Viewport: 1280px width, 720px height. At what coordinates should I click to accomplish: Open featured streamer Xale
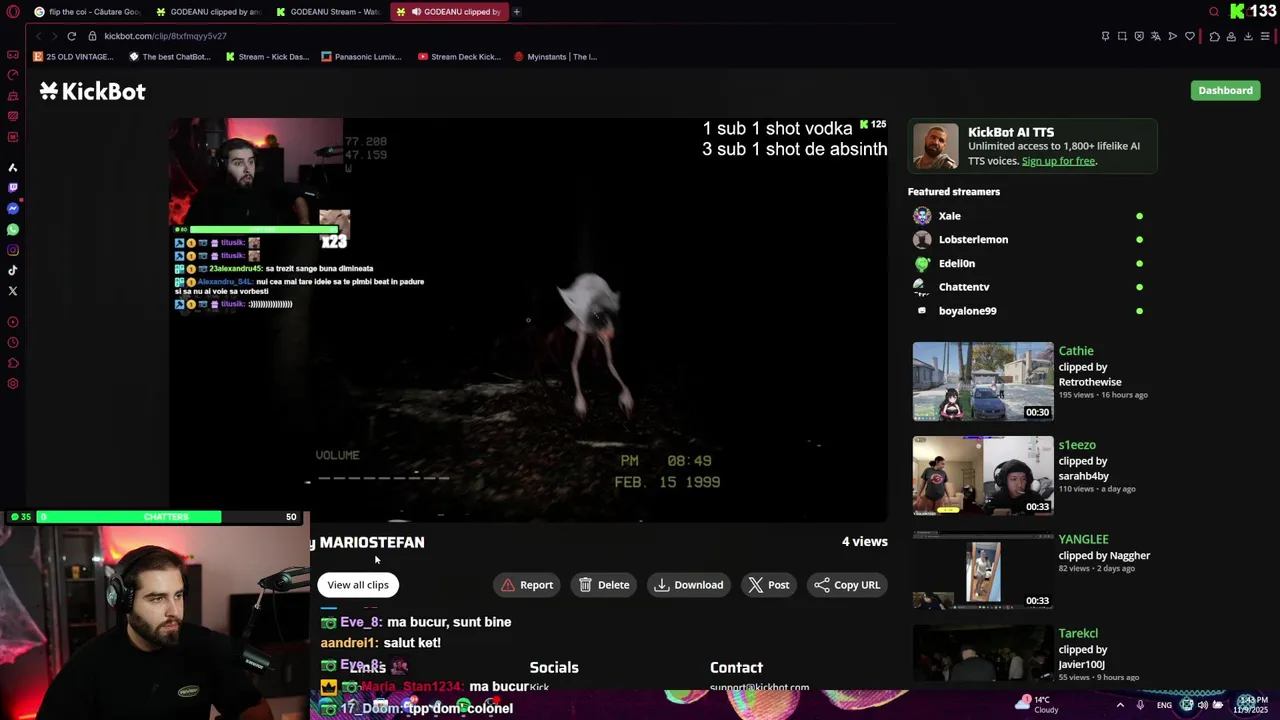949,216
